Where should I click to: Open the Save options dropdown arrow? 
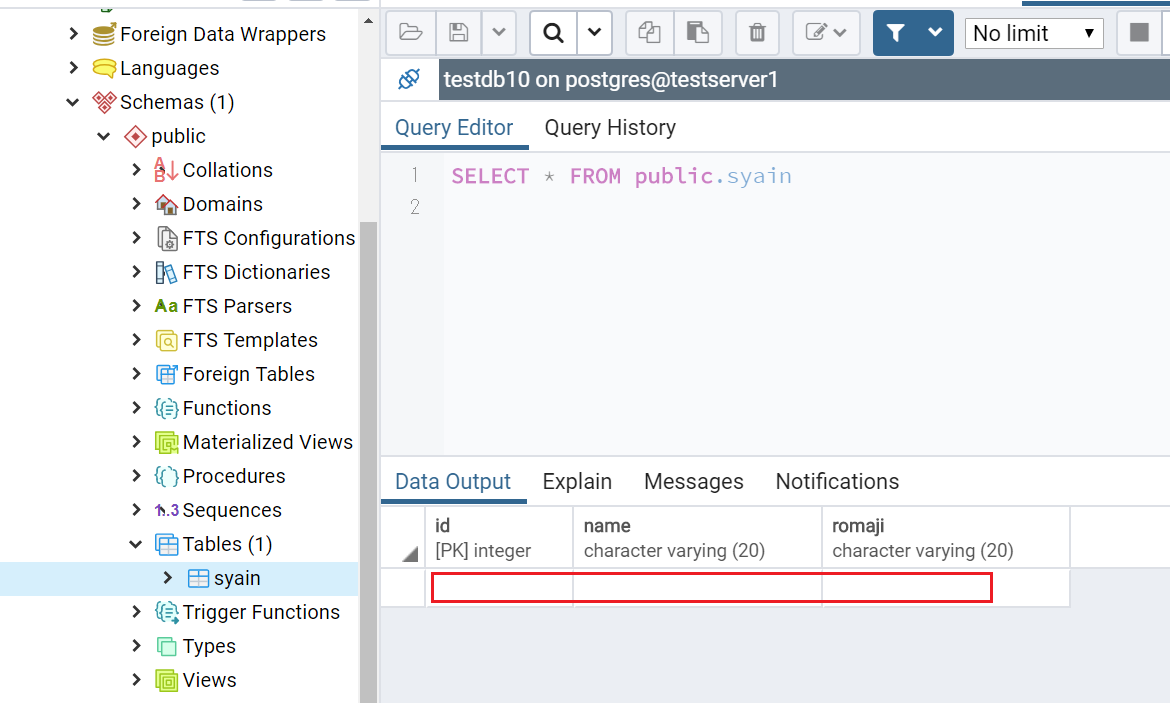[498, 32]
